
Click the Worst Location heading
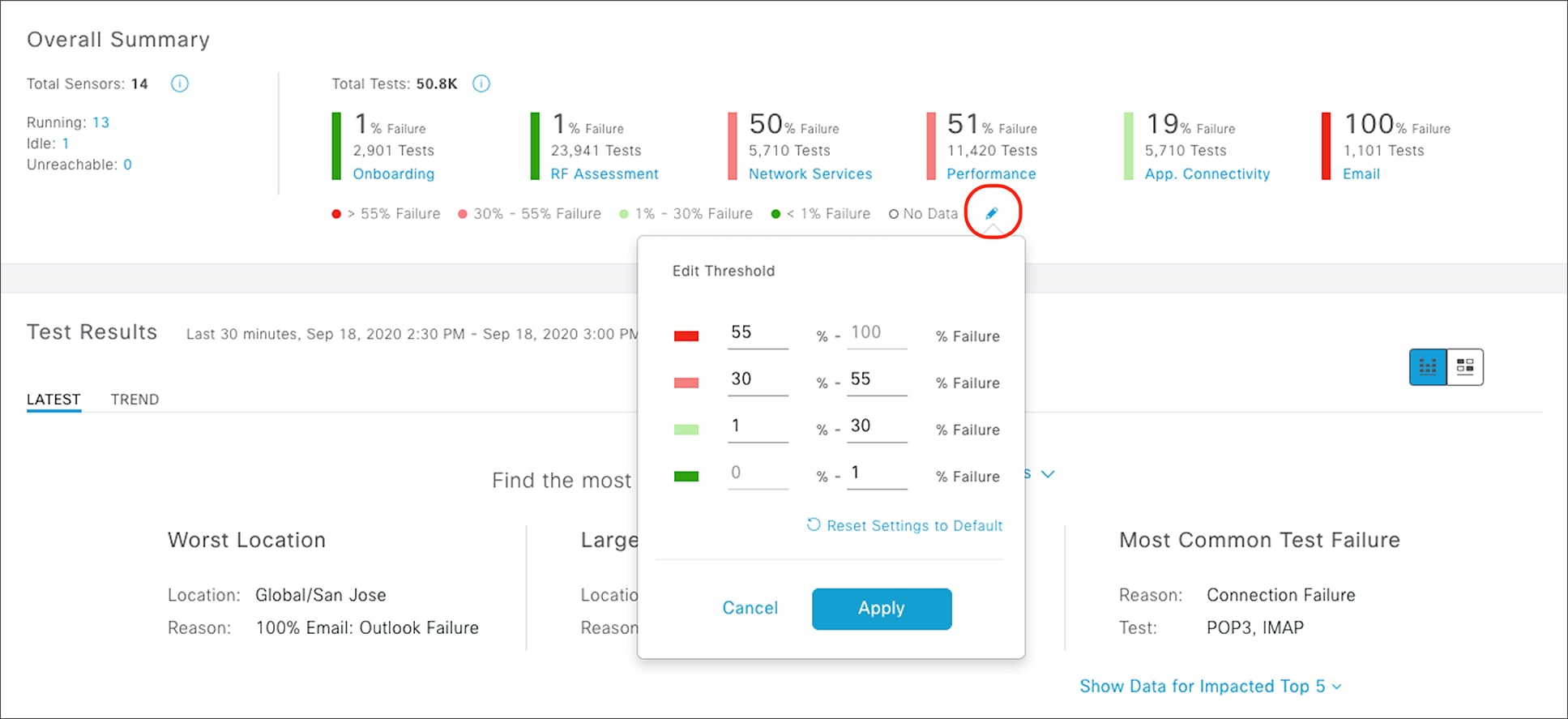246,541
